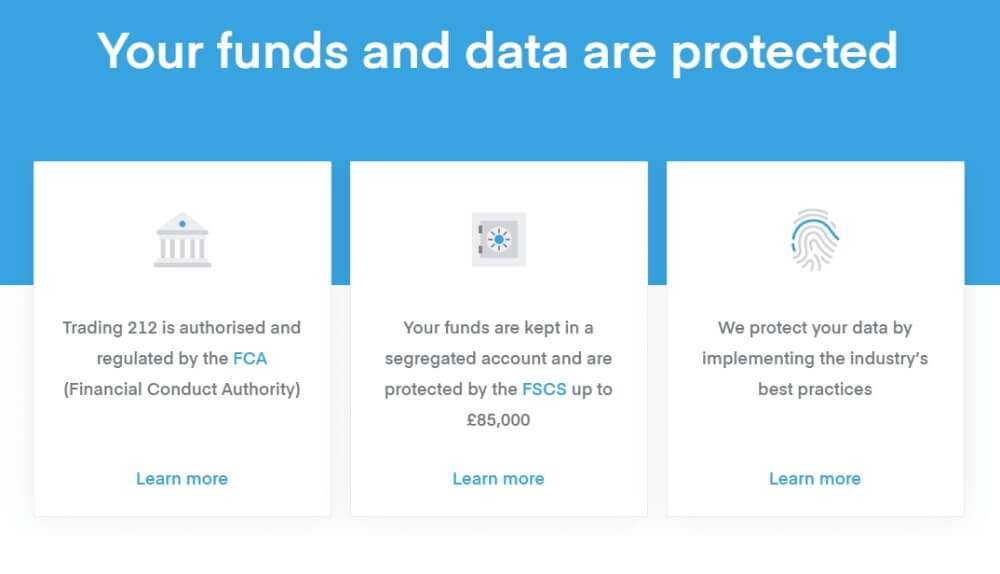1000x574 pixels.
Task: Open the FSCS link
Action: coord(544,389)
